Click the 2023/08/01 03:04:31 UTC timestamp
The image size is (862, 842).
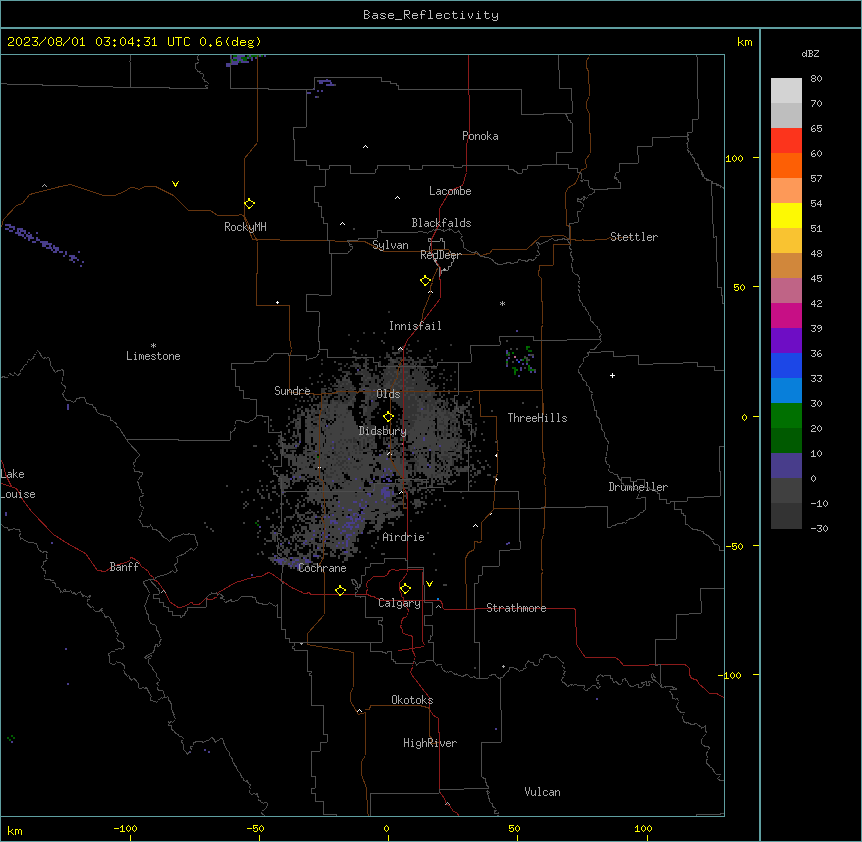98,42
